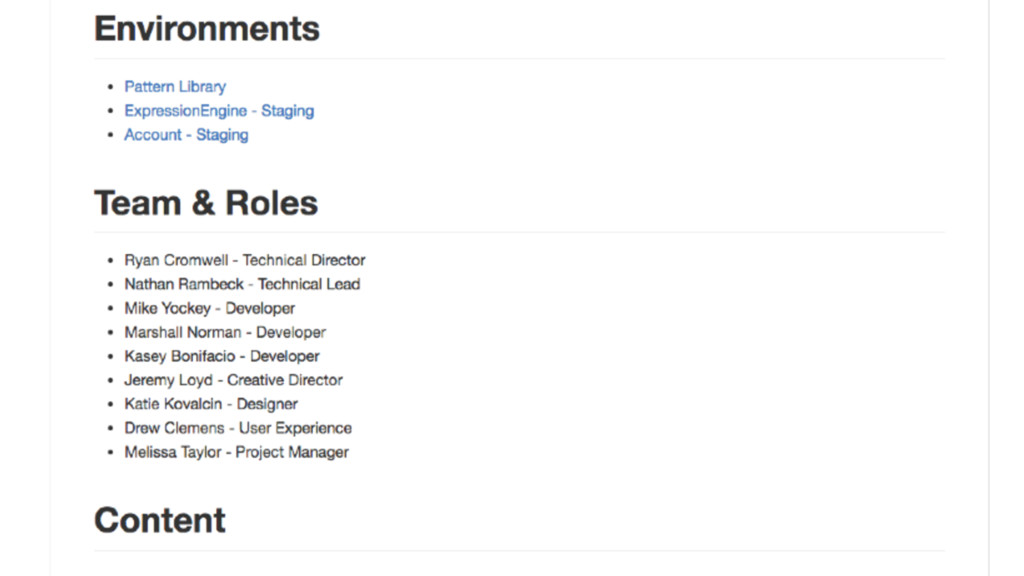Click the Marshall Norman - Developer entry
1024x576 pixels.
click(225, 332)
